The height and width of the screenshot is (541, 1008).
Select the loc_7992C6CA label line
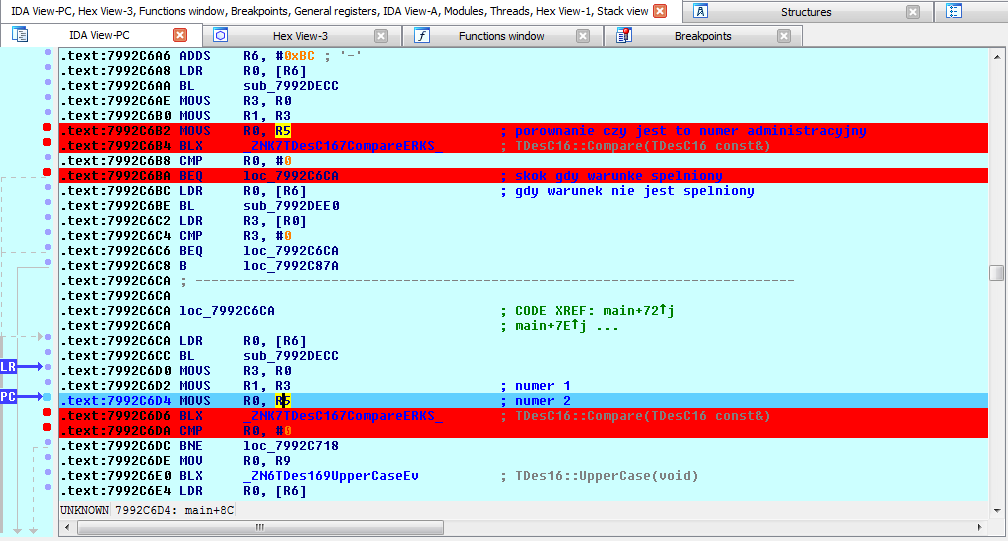click(226, 311)
